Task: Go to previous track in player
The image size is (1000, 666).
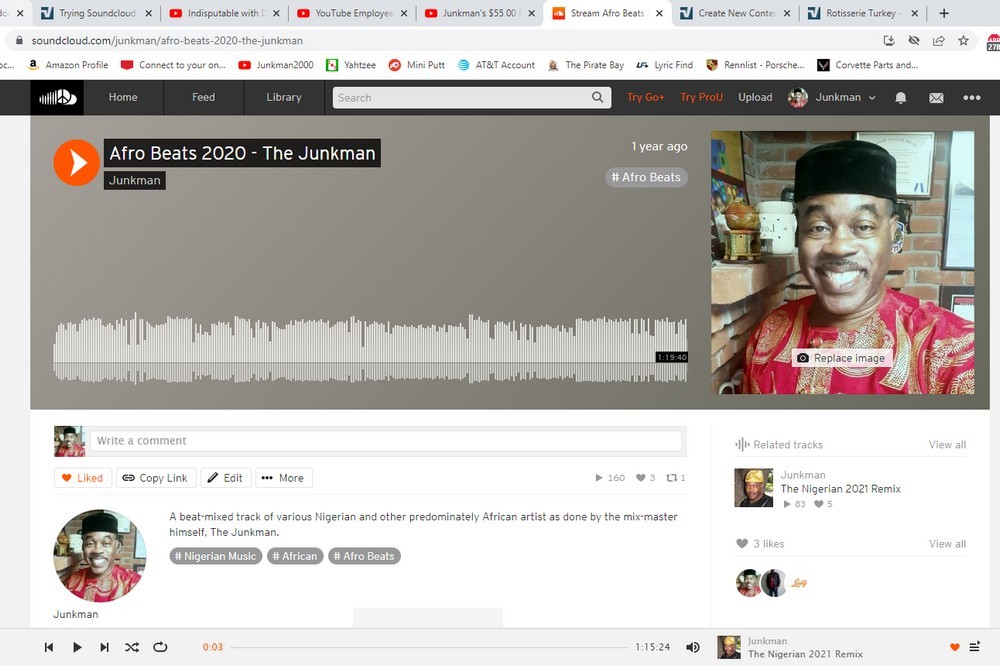Action: coord(49,647)
